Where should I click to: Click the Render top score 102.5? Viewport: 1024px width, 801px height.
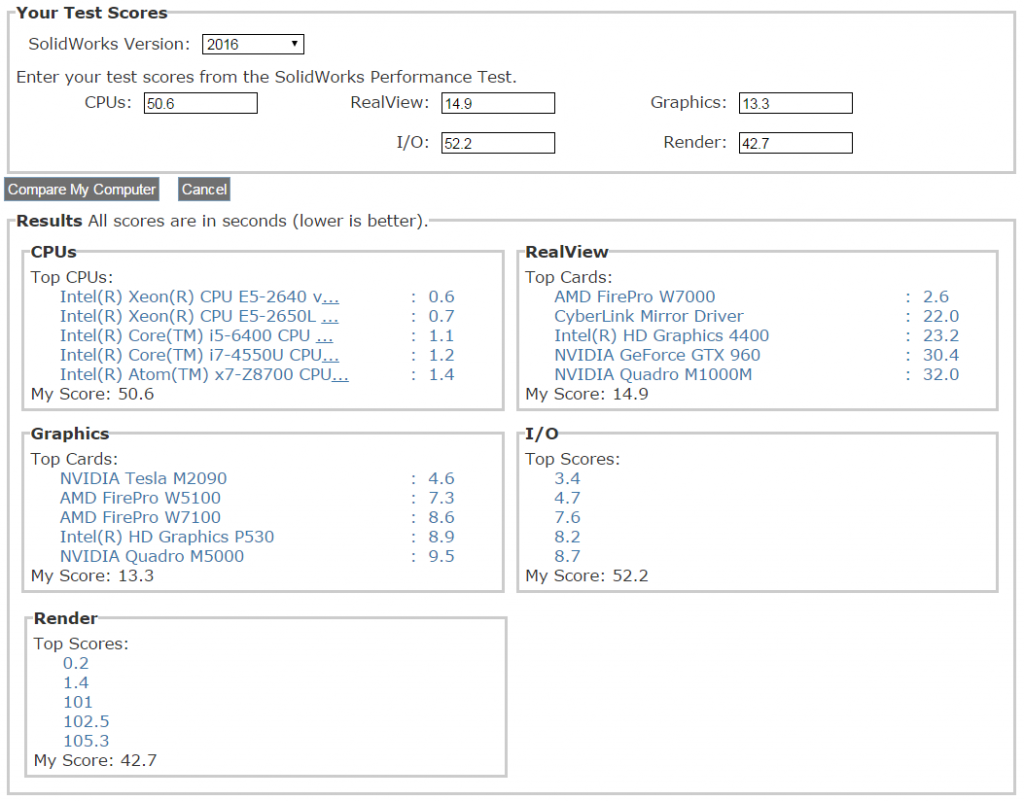click(x=86, y=722)
